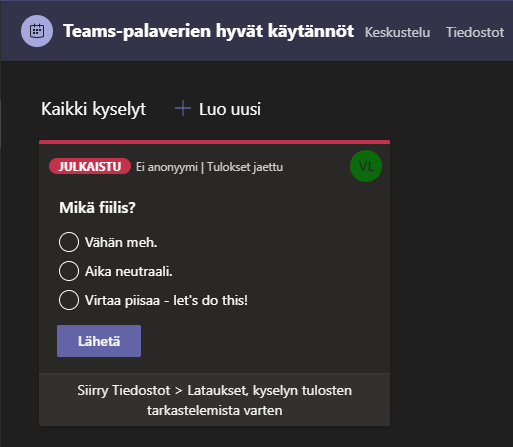Image resolution: width=513 pixels, height=447 pixels.
Task: Click the plus icon beside Luo uusi
Action: point(183,109)
